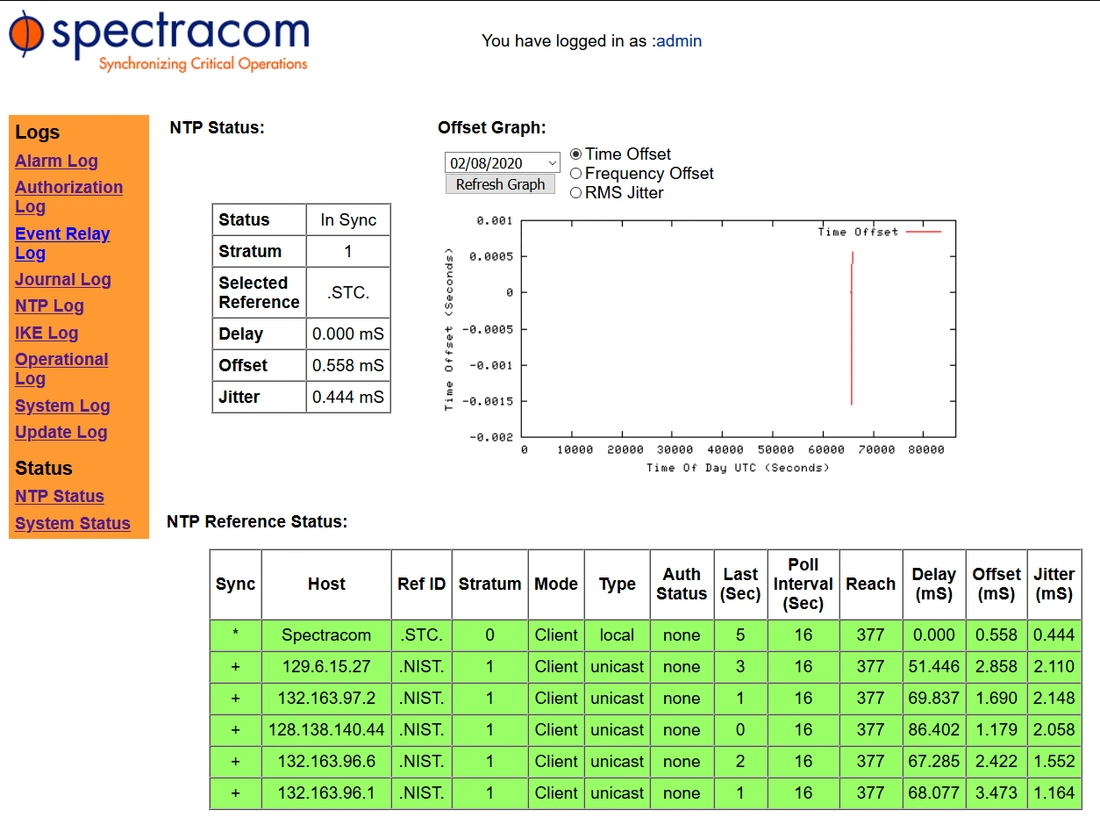Click host '132.163.96.6' cell
This screenshot has width=1100, height=832.
pos(326,761)
